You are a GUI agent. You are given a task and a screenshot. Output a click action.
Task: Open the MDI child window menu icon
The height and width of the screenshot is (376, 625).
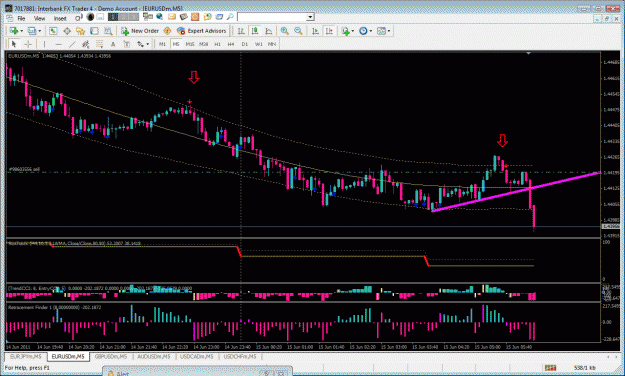10,18
